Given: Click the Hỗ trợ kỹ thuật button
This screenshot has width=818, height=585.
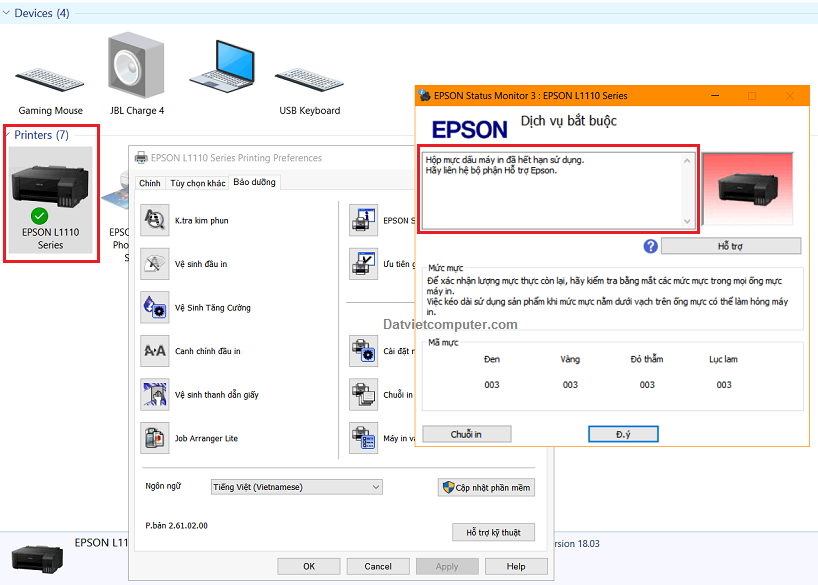Looking at the screenshot, I should point(494,532).
